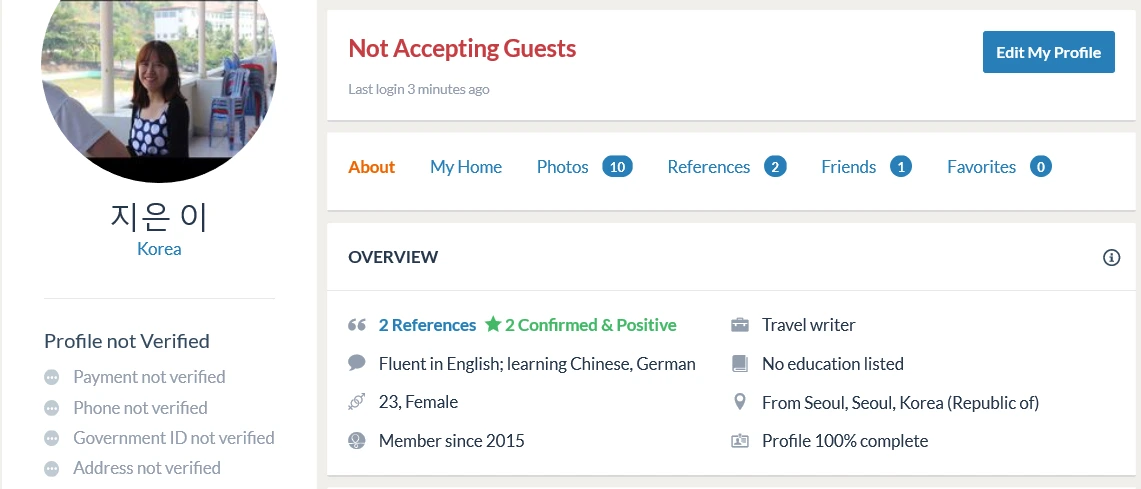Click the member since 2015 icon

(356, 440)
